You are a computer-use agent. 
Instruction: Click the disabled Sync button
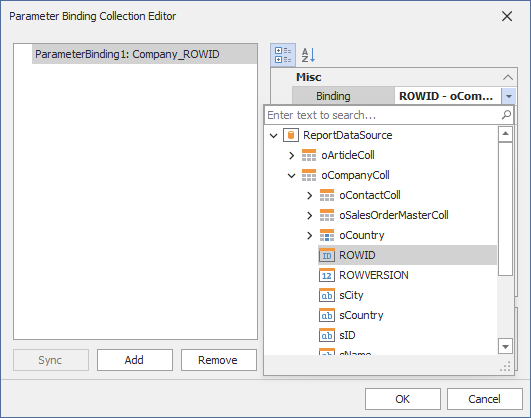[51, 360]
